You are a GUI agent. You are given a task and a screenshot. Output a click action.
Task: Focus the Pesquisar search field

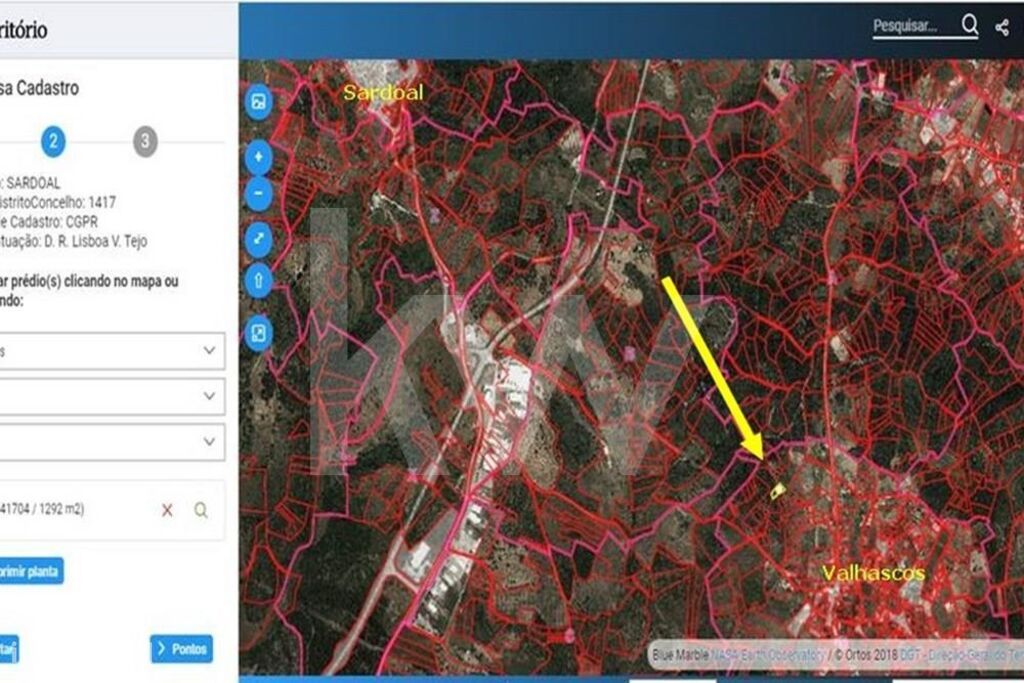coord(914,26)
